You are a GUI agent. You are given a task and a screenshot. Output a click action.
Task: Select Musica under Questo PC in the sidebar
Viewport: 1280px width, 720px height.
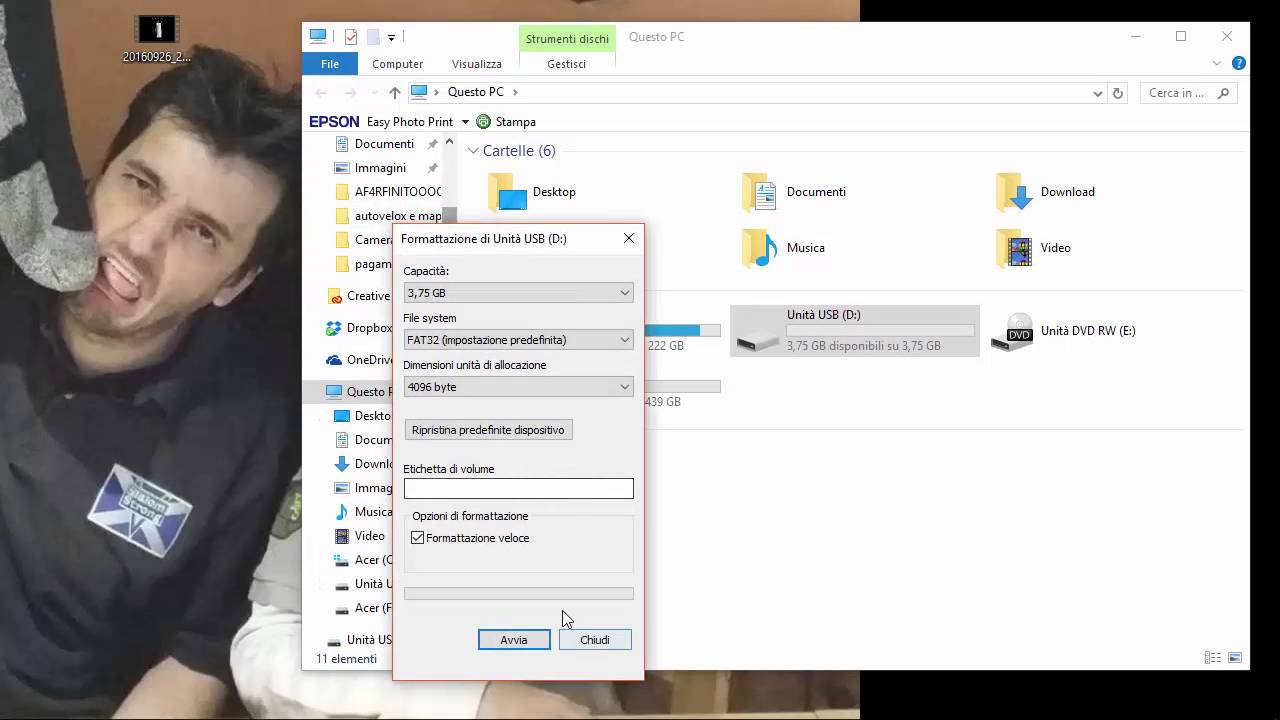(362, 512)
